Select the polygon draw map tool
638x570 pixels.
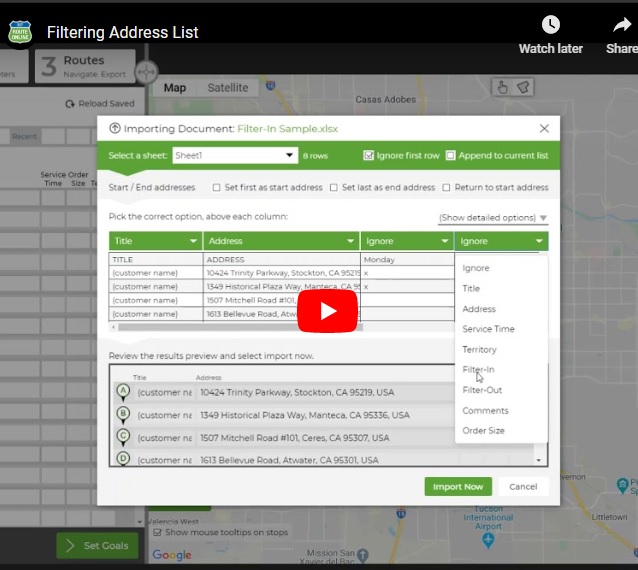click(523, 87)
